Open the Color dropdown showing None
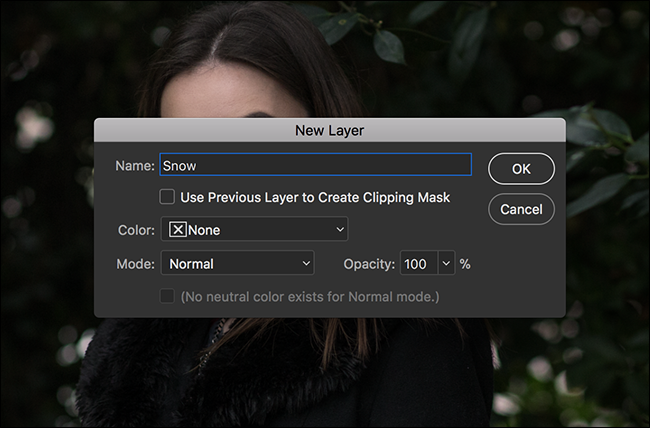This screenshot has height=428, width=650. coord(254,229)
